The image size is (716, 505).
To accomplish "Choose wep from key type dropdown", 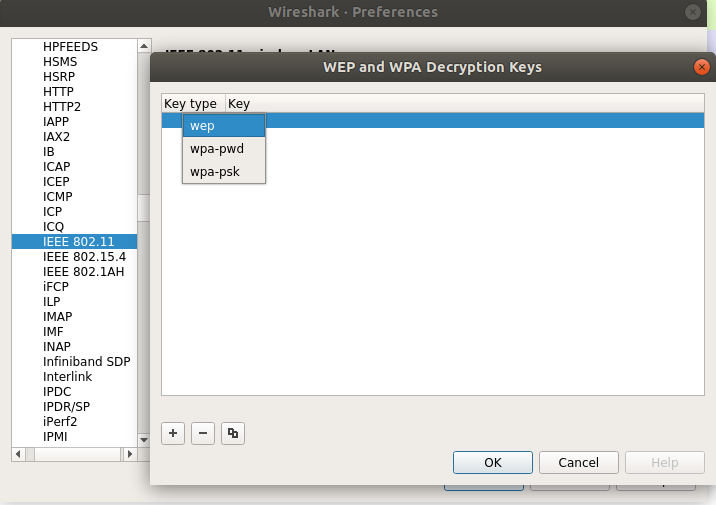I will [224, 126].
